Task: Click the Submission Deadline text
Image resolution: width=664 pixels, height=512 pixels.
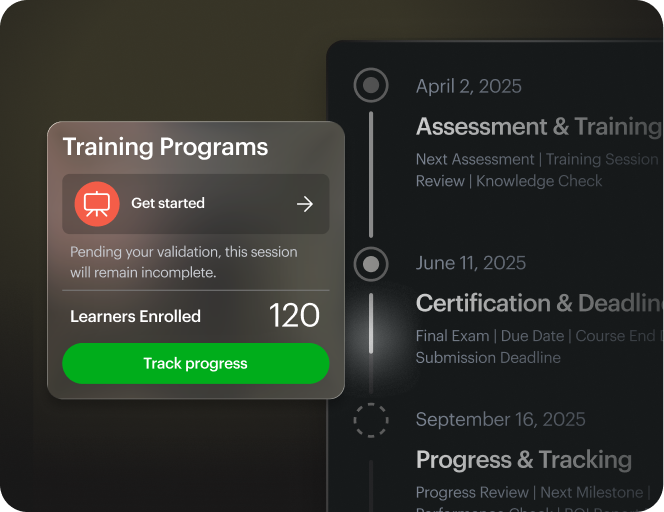Action: click(x=488, y=357)
